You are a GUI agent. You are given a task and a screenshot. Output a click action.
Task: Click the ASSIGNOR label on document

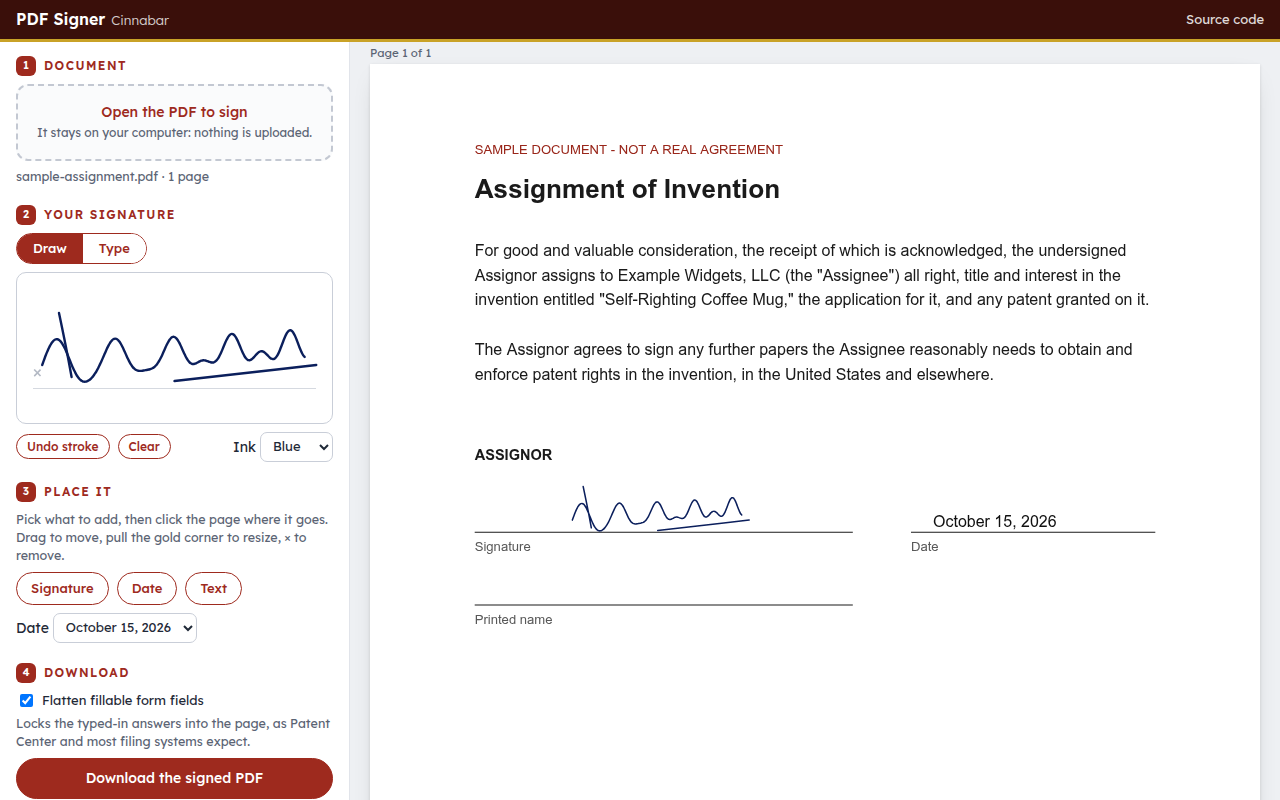[513, 455]
